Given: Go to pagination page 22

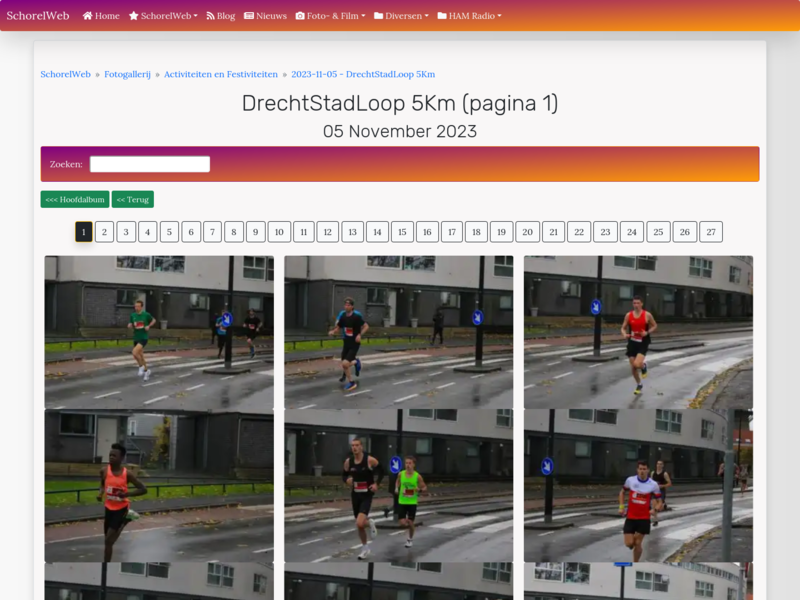Looking at the screenshot, I should pos(579,232).
